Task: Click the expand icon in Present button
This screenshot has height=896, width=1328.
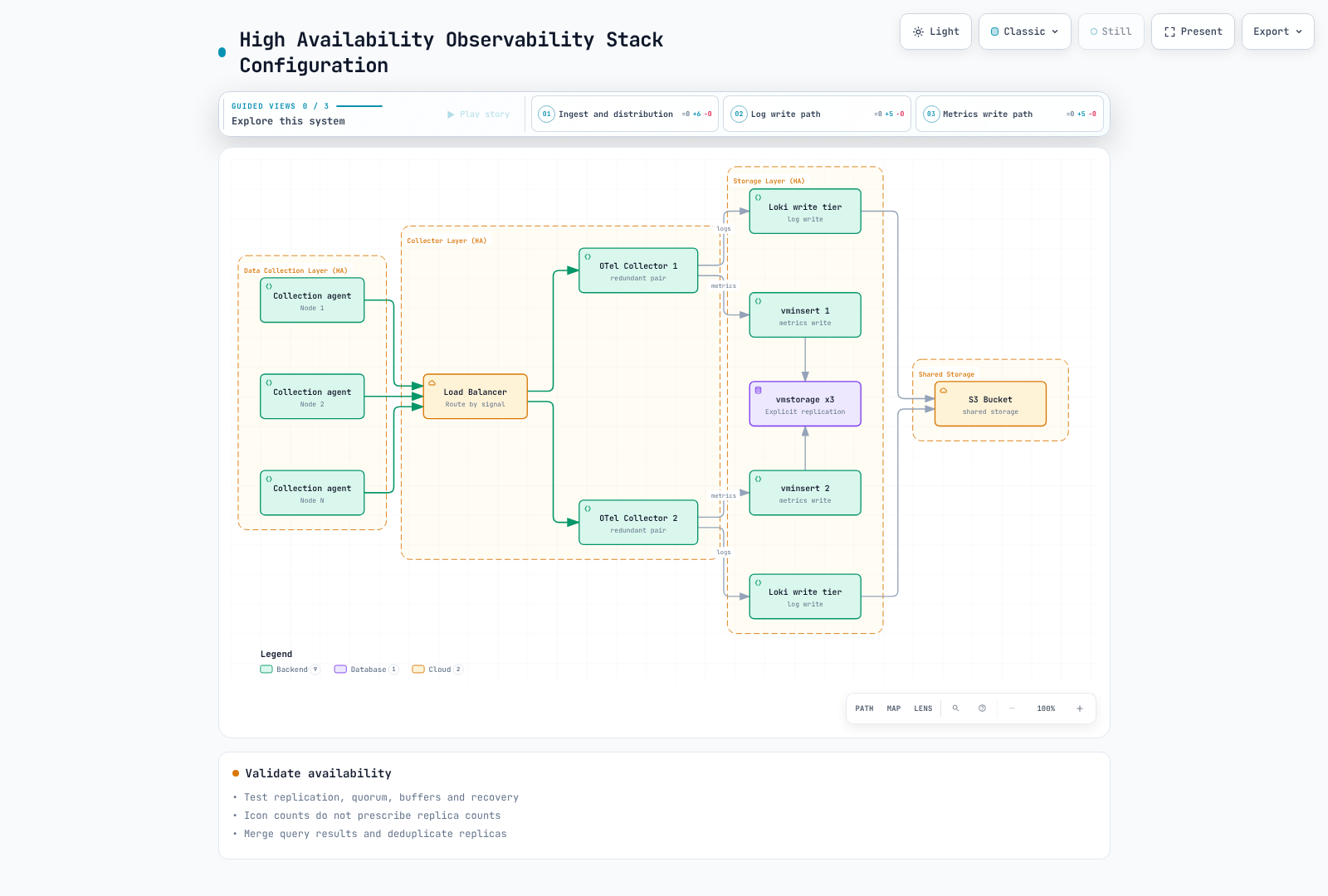Action: click(1169, 32)
